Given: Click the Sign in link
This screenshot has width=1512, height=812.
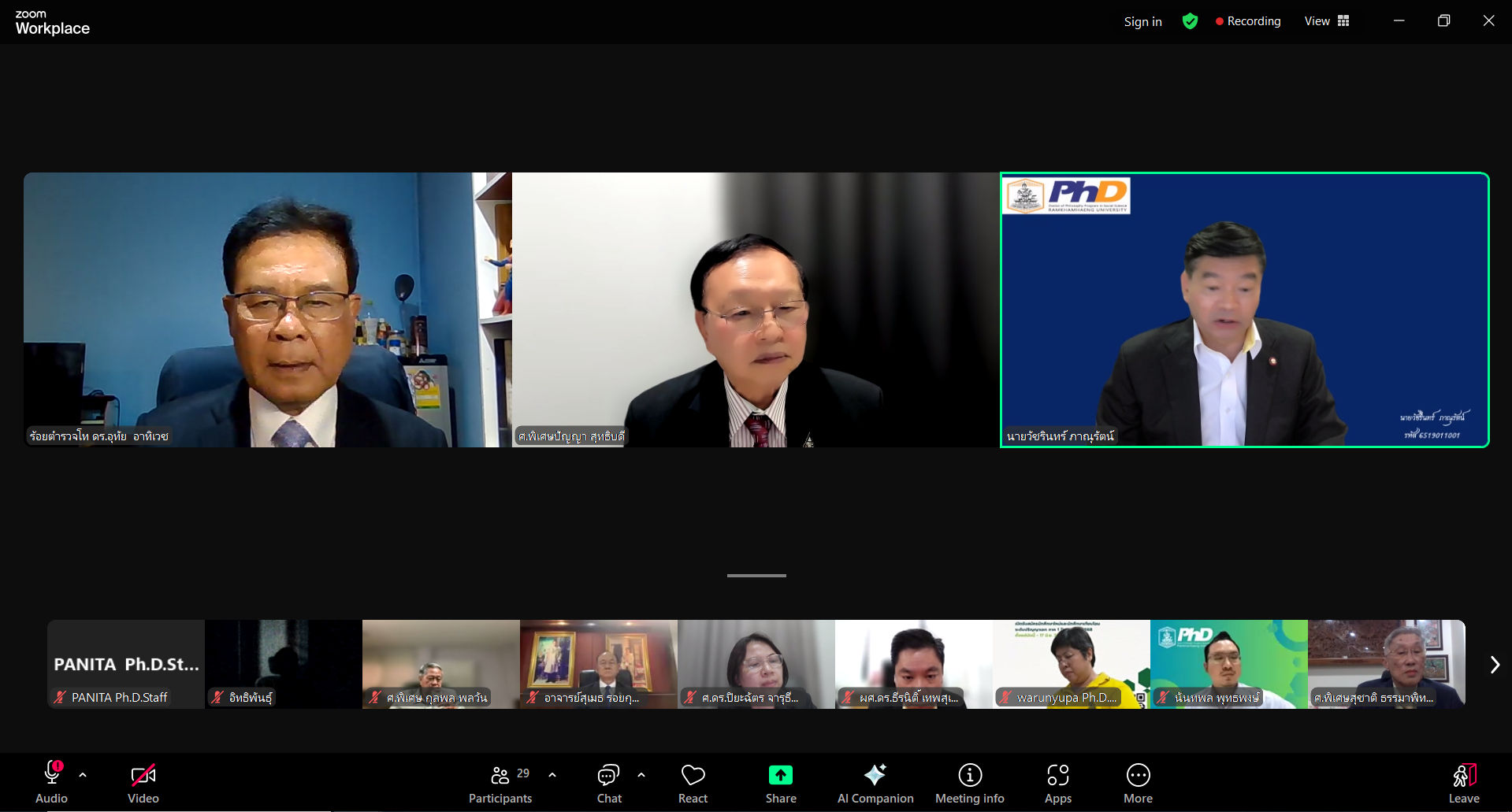Looking at the screenshot, I should tap(1143, 22).
